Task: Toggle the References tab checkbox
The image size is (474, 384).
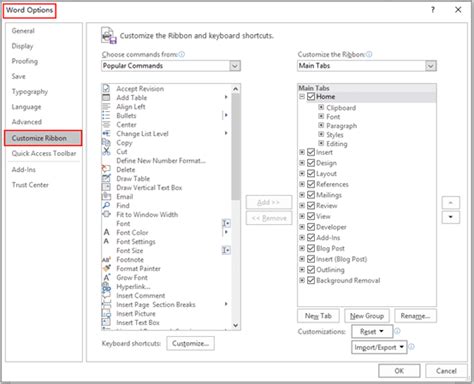Action: tap(311, 184)
